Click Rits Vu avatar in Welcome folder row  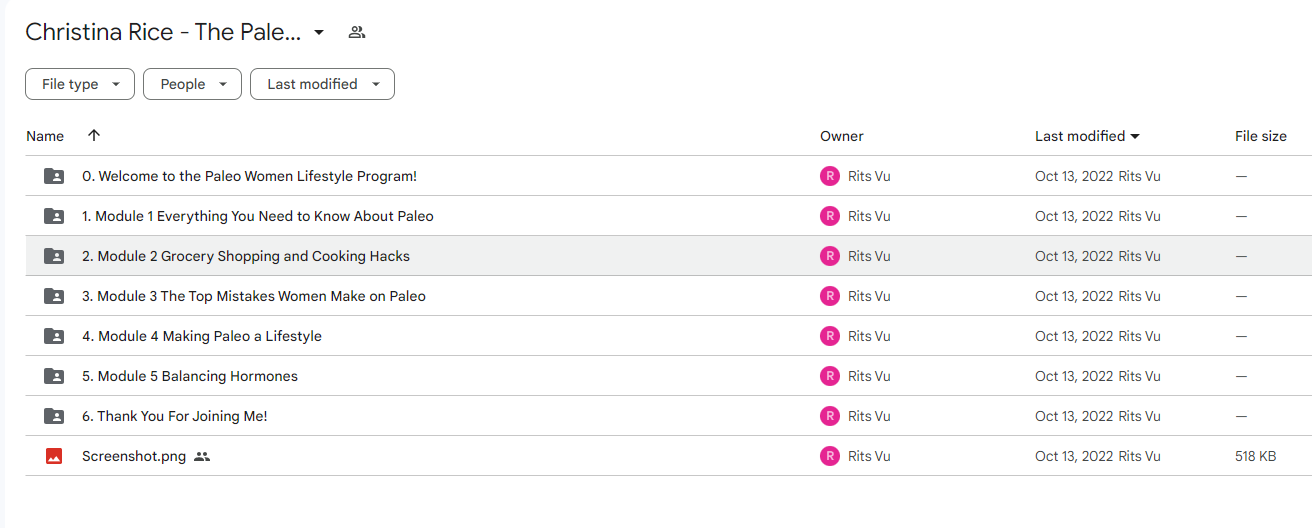[x=830, y=176]
